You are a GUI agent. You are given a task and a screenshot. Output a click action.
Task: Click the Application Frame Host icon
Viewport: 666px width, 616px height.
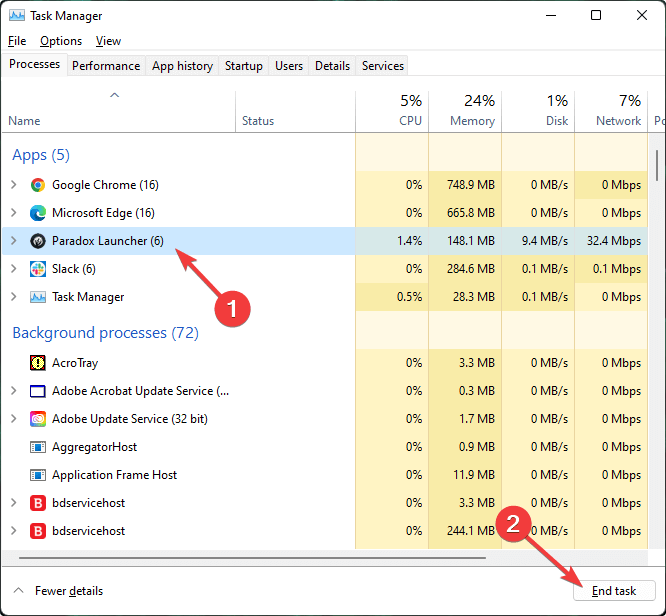coord(38,475)
